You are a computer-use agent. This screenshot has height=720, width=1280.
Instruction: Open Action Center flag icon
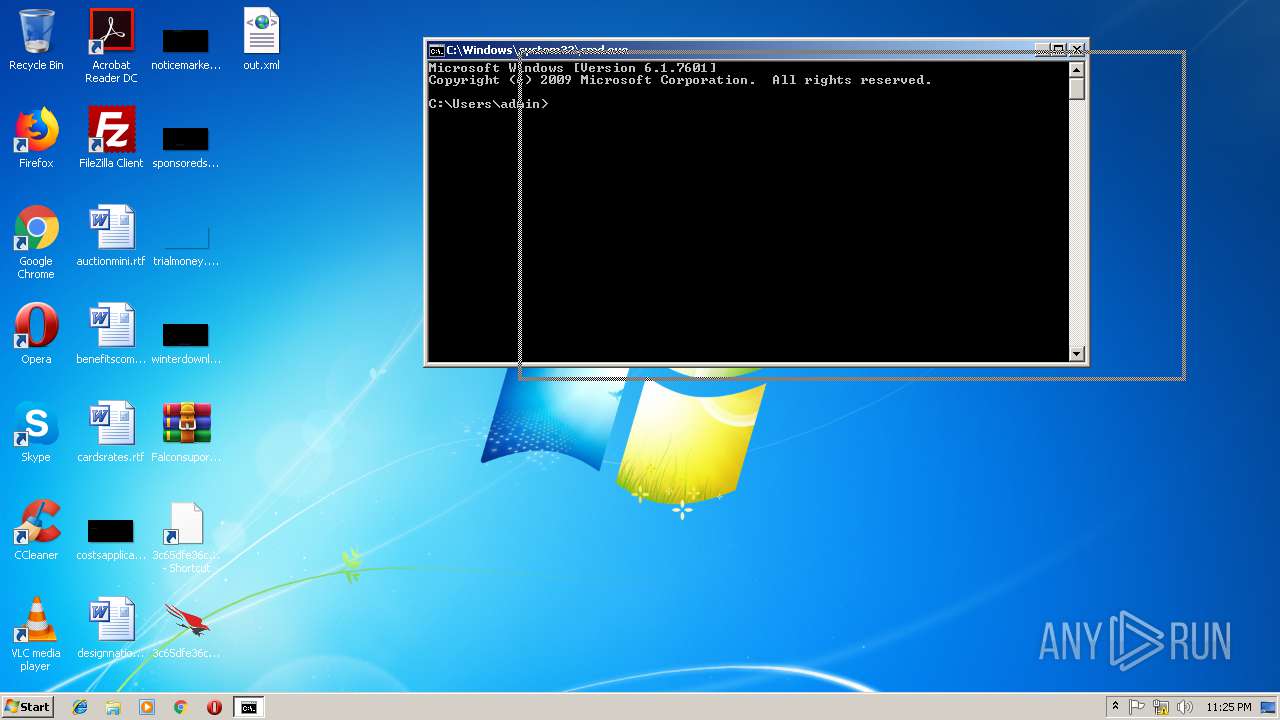pyautogui.click(x=1137, y=707)
